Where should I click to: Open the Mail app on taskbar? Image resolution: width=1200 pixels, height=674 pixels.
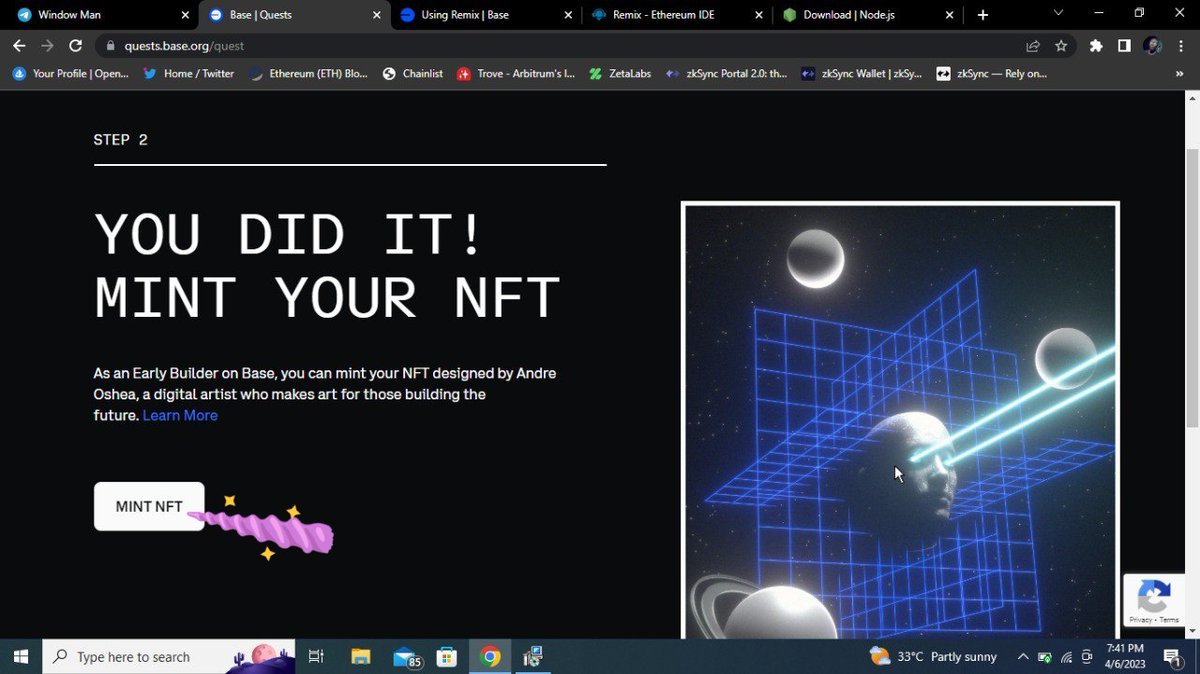pos(405,656)
